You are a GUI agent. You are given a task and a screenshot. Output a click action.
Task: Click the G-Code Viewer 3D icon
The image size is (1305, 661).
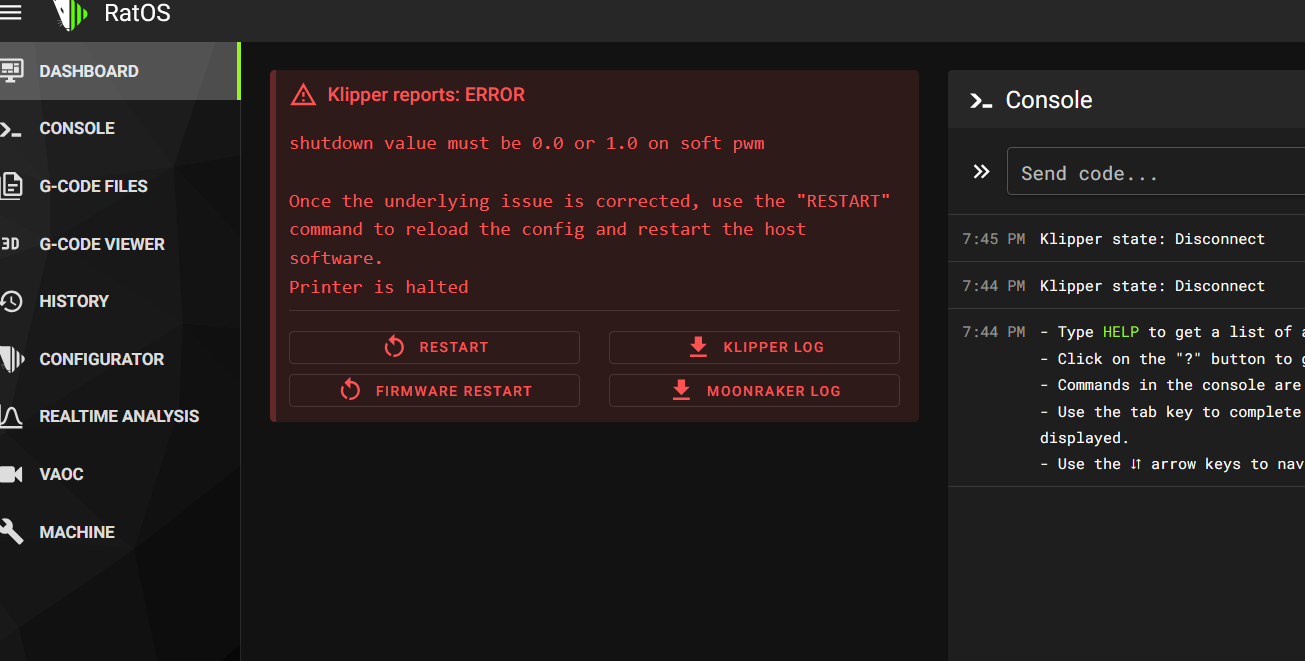point(11,244)
